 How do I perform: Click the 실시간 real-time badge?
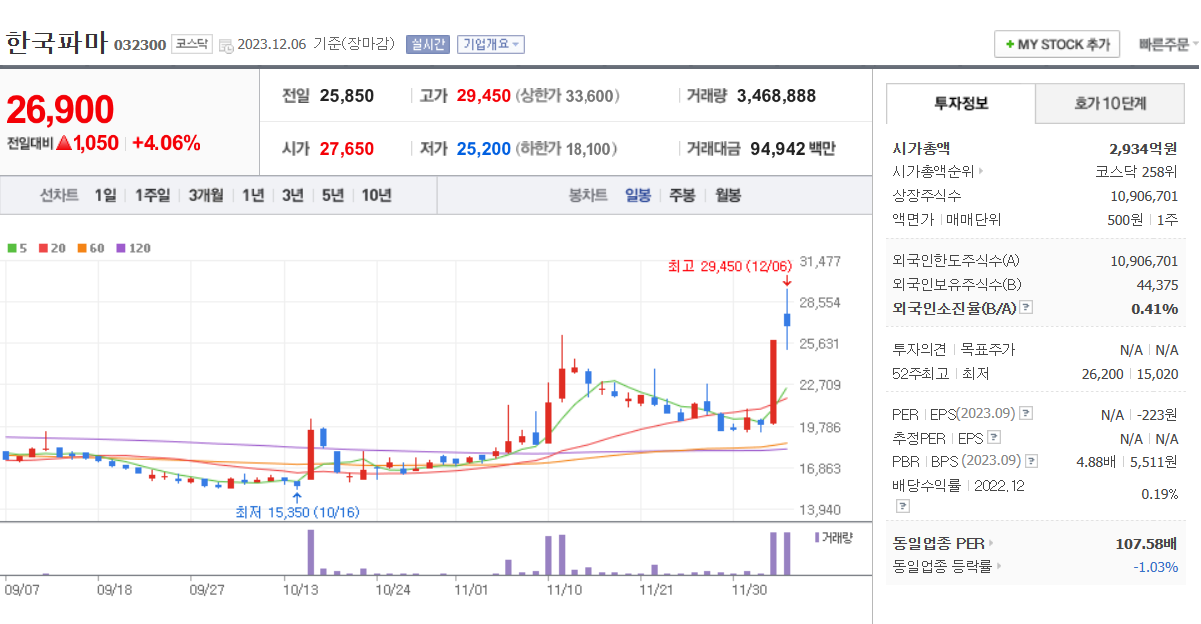(x=428, y=45)
